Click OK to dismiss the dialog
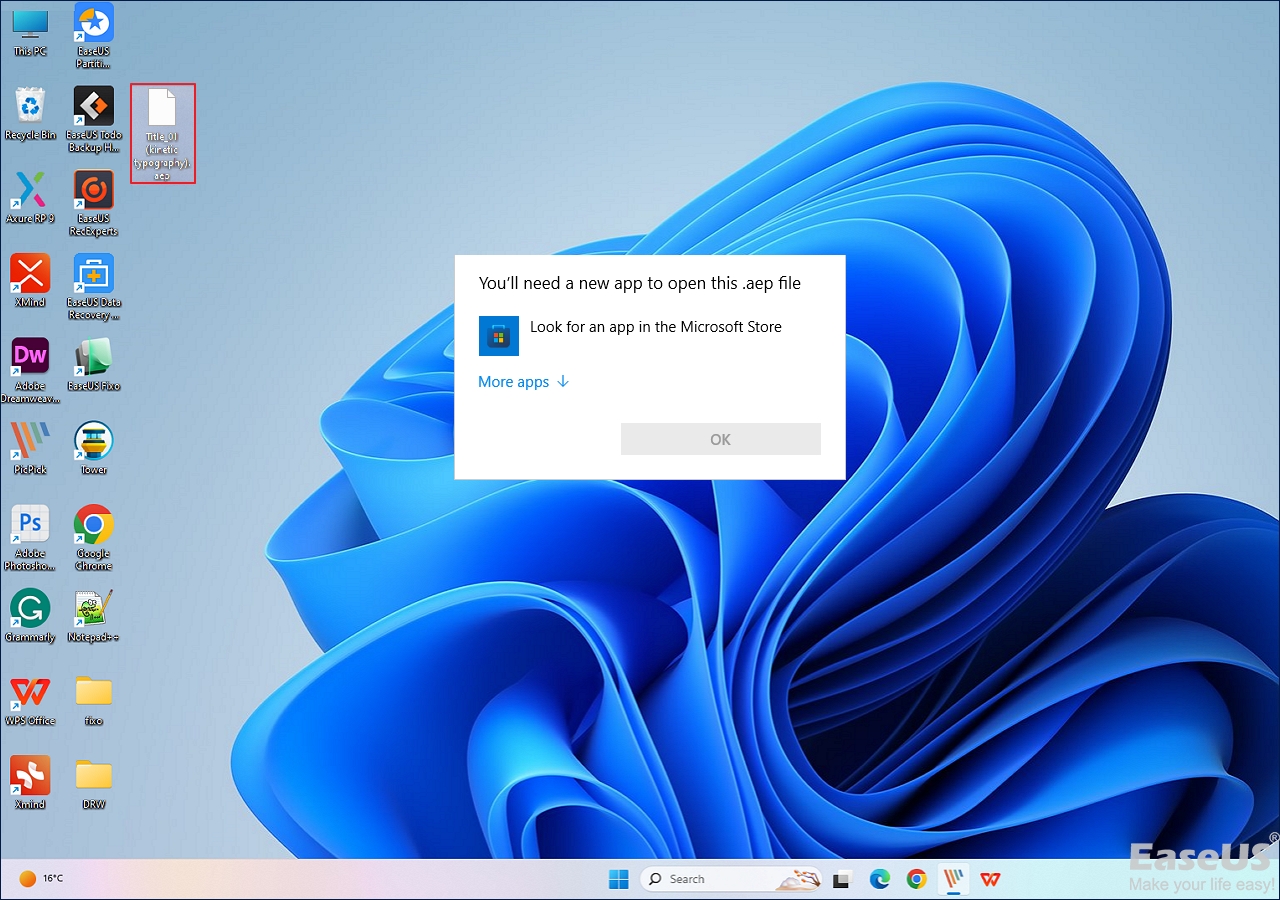Image resolution: width=1280 pixels, height=900 pixels. coord(720,438)
